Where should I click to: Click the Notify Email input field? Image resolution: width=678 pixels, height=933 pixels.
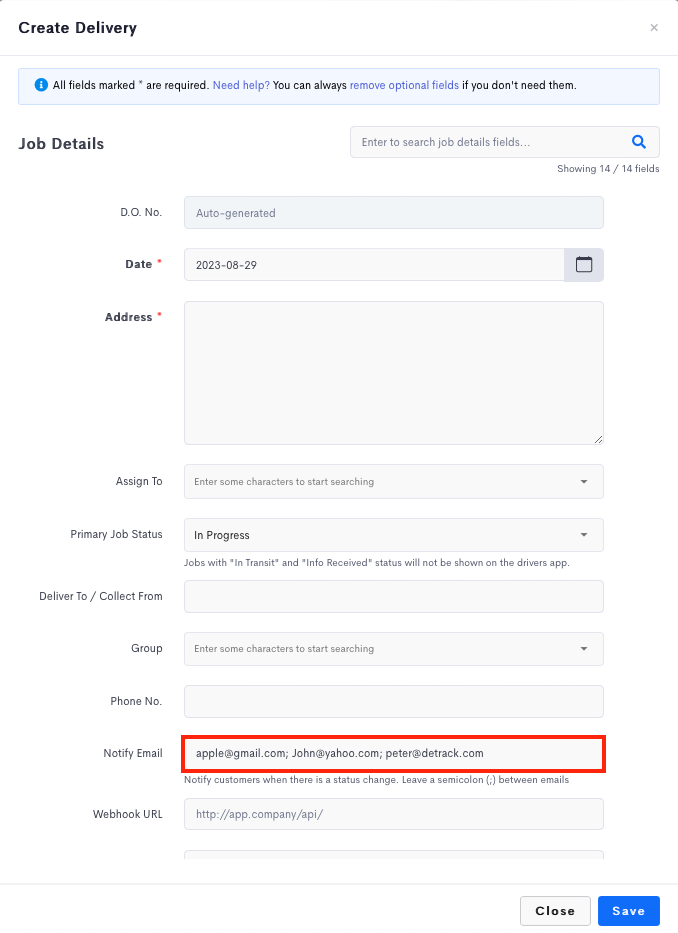pyautogui.click(x=393, y=753)
